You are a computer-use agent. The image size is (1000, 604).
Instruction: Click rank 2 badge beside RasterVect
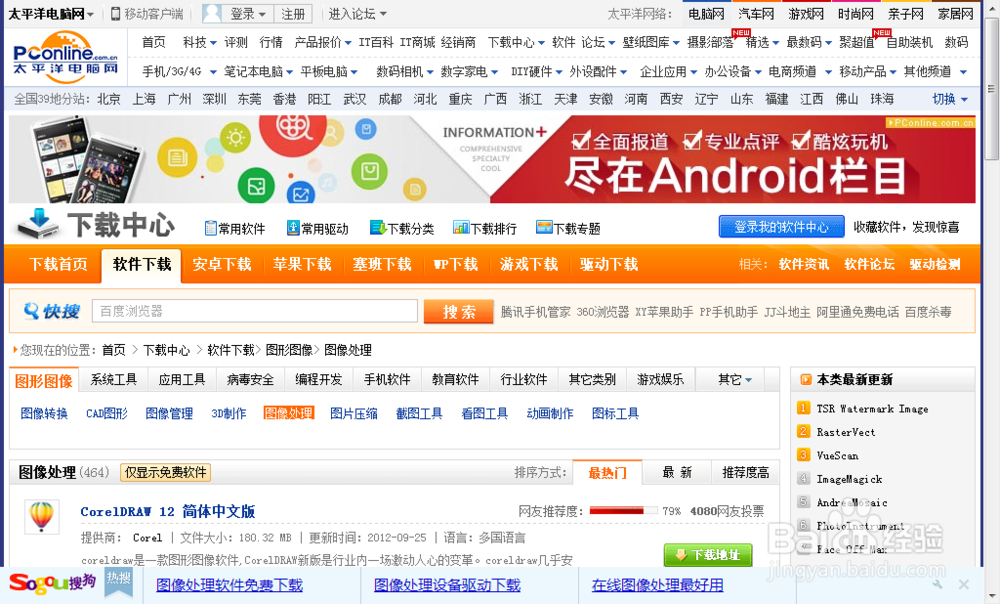click(804, 432)
